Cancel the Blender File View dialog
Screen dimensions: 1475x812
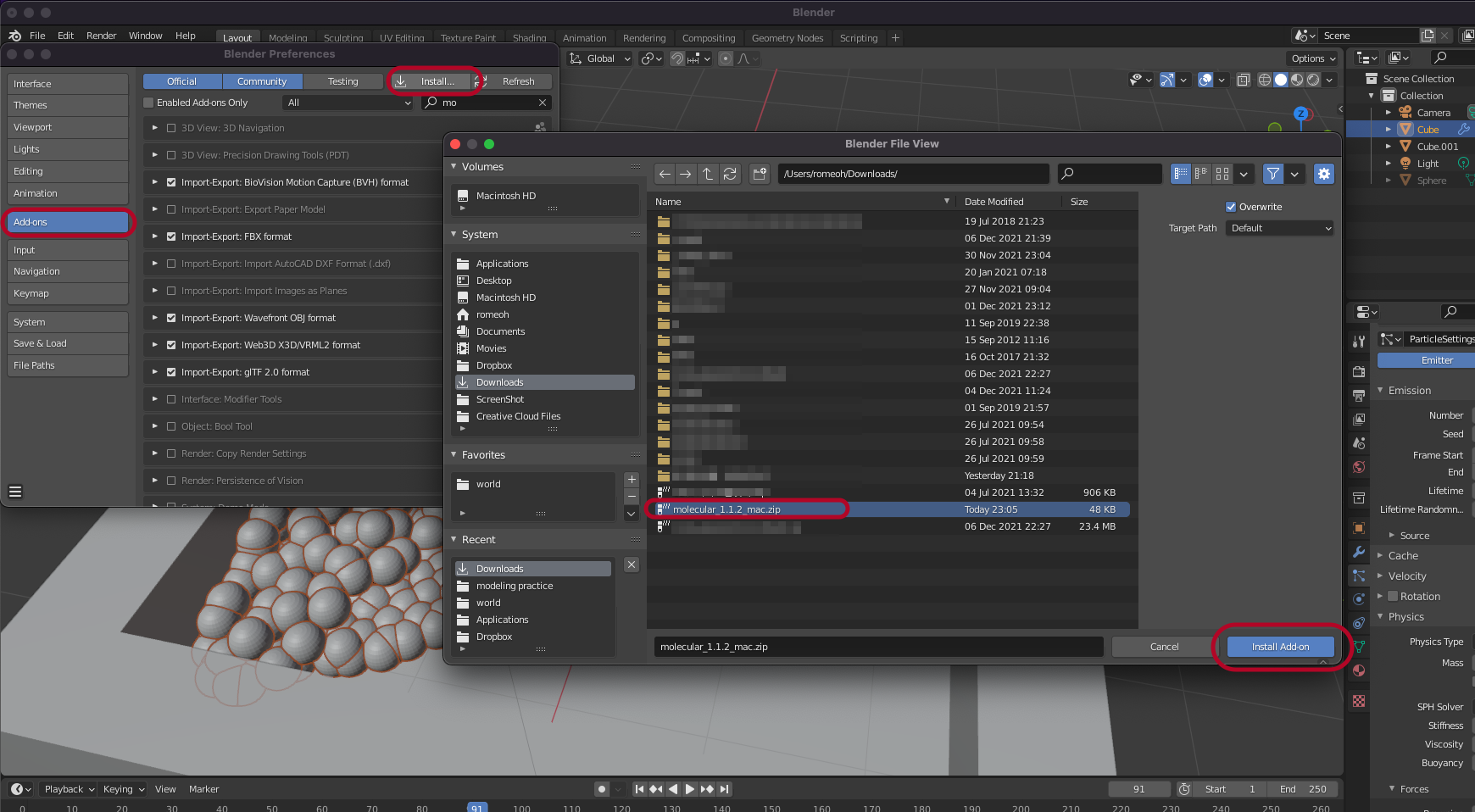(x=1164, y=647)
